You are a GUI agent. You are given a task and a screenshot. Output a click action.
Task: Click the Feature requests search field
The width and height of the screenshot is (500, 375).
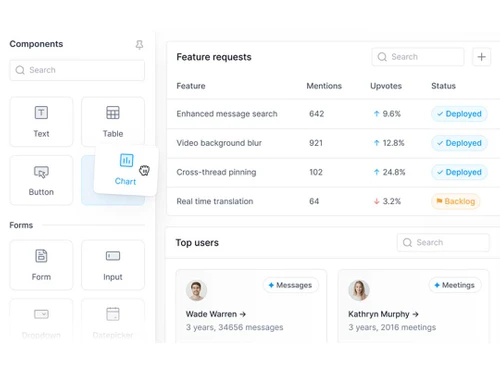click(418, 57)
